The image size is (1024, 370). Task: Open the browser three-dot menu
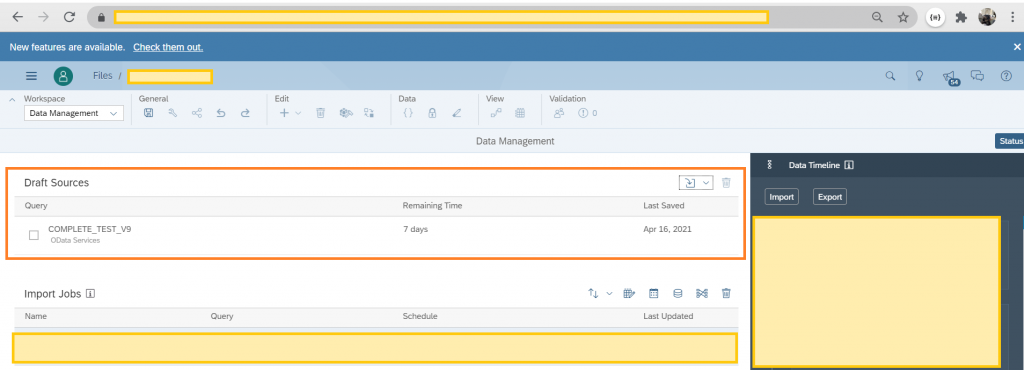(1012, 18)
